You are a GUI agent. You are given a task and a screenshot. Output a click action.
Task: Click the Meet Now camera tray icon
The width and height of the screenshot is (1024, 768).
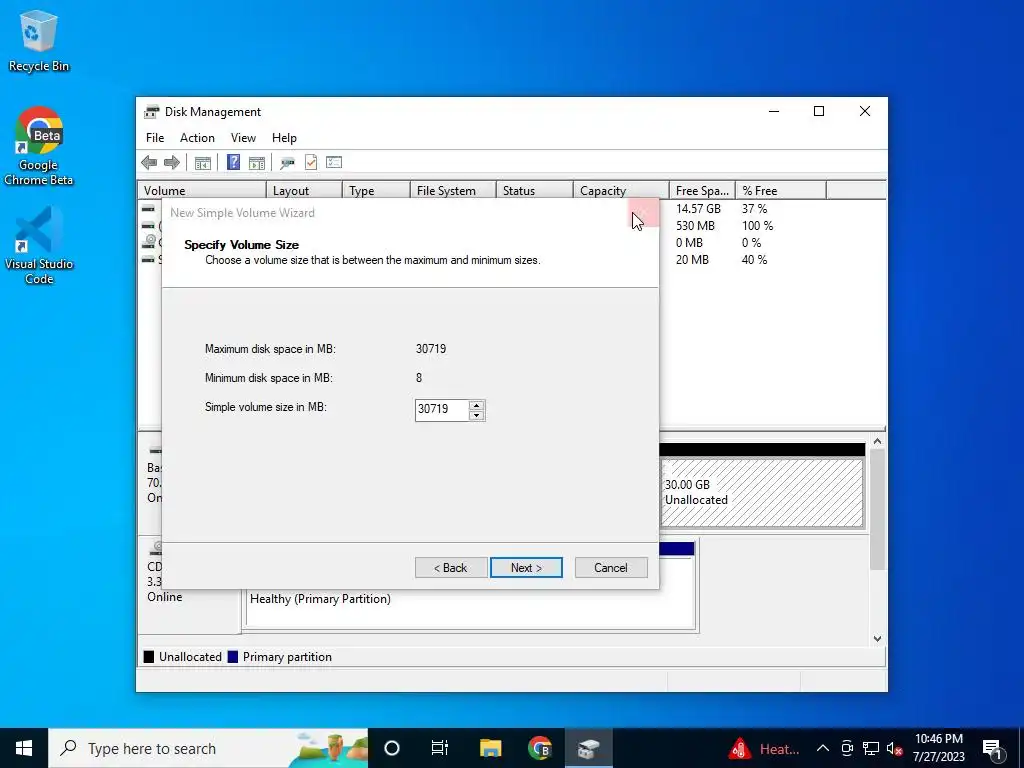(847, 748)
